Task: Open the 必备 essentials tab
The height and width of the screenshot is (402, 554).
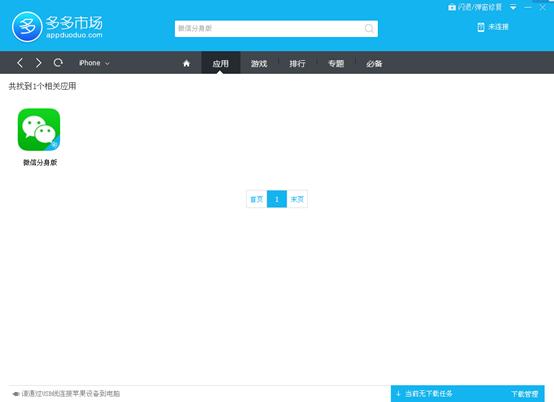Action: pos(374,64)
